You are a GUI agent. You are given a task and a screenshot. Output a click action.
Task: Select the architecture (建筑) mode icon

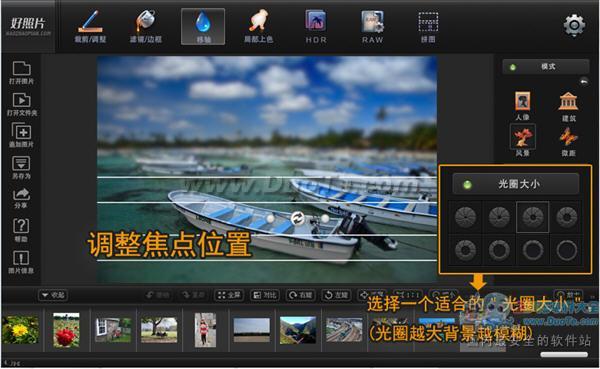pyautogui.click(x=569, y=106)
